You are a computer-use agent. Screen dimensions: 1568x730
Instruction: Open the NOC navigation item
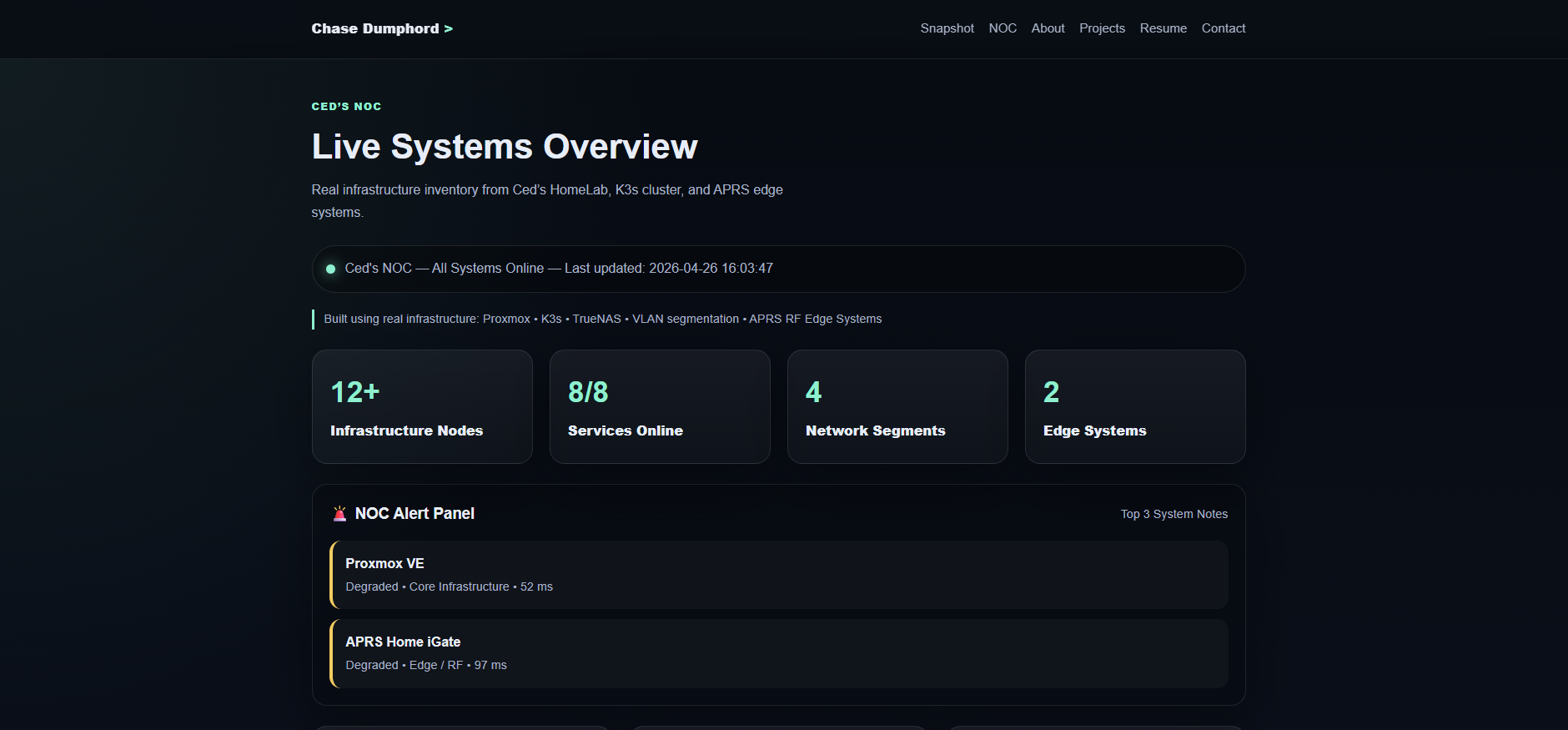[1003, 28]
